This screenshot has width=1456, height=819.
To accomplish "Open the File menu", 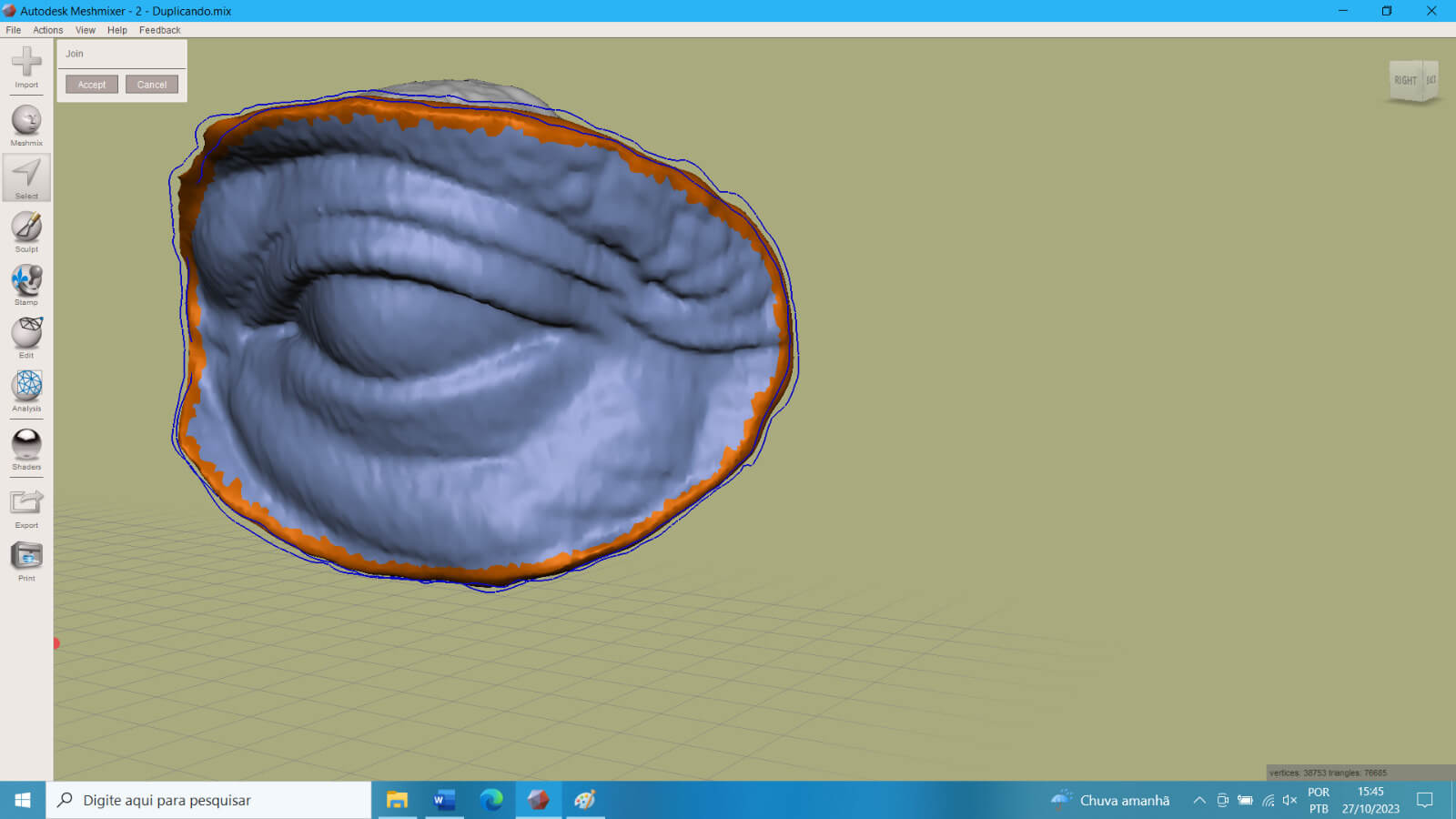I will tap(14, 30).
